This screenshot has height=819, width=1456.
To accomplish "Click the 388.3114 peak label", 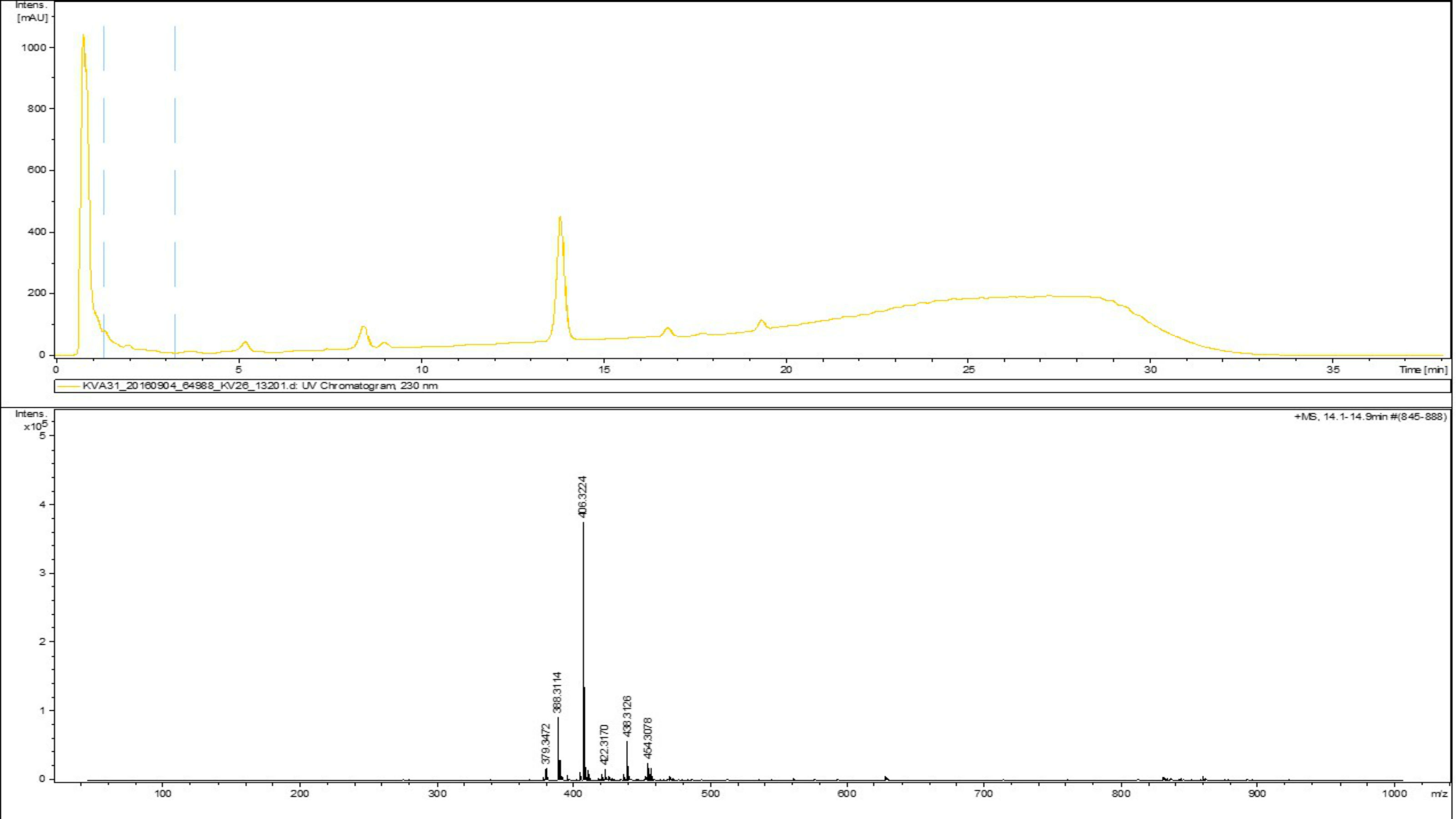I will [557, 692].
